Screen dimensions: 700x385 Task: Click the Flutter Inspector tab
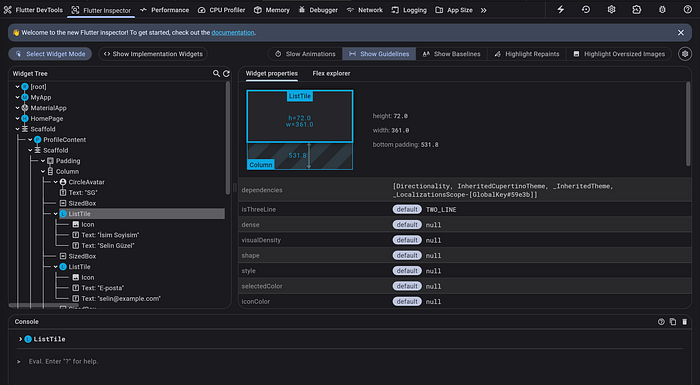(x=101, y=10)
